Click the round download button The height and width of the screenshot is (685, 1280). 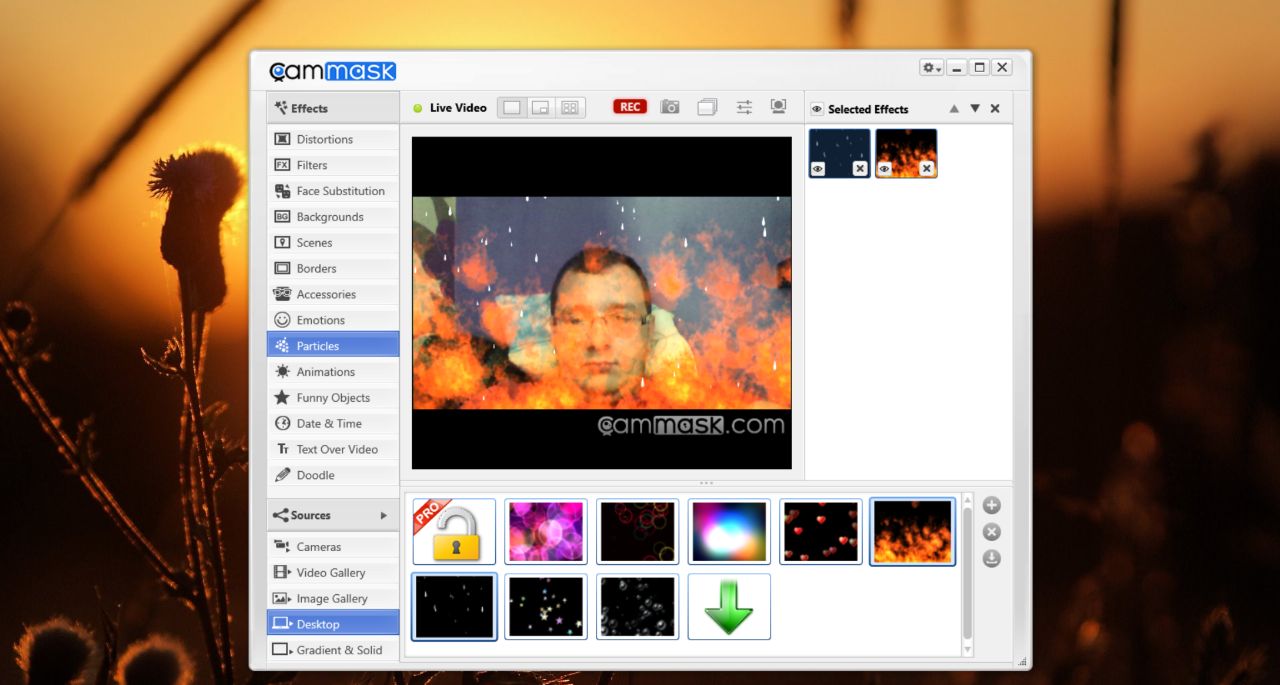[x=992, y=559]
